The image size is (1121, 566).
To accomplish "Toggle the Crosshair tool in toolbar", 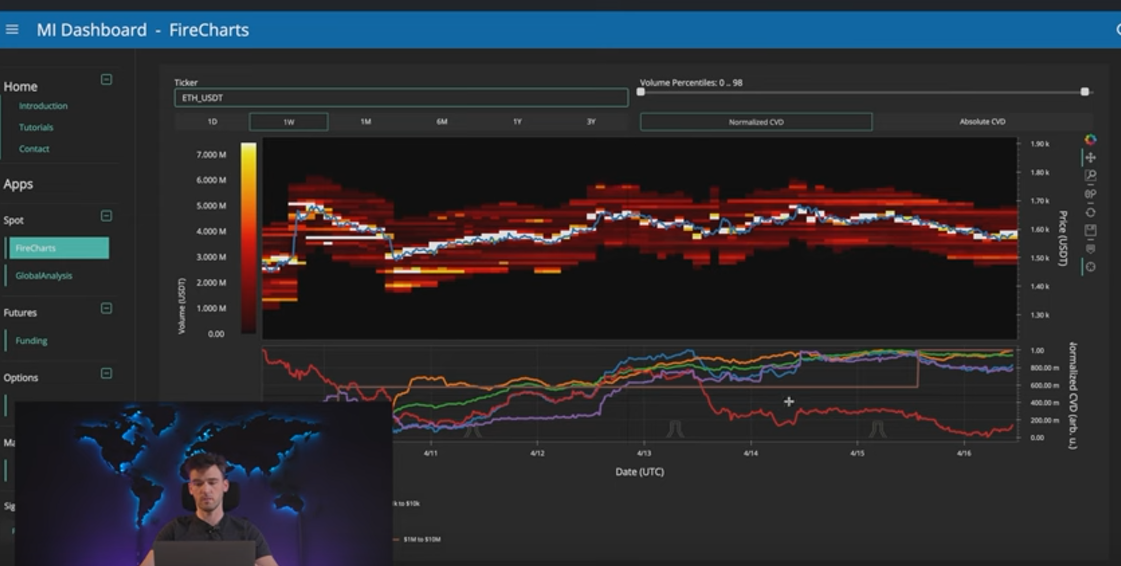I will click(x=1090, y=267).
